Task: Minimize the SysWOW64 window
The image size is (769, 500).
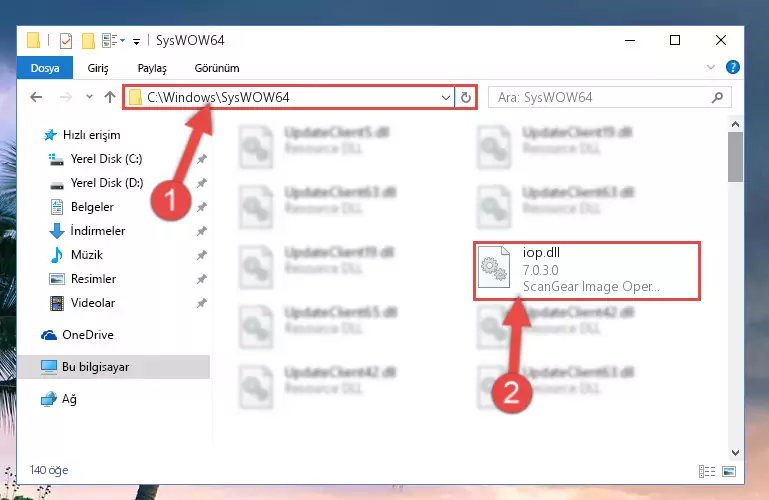Action: click(630, 40)
